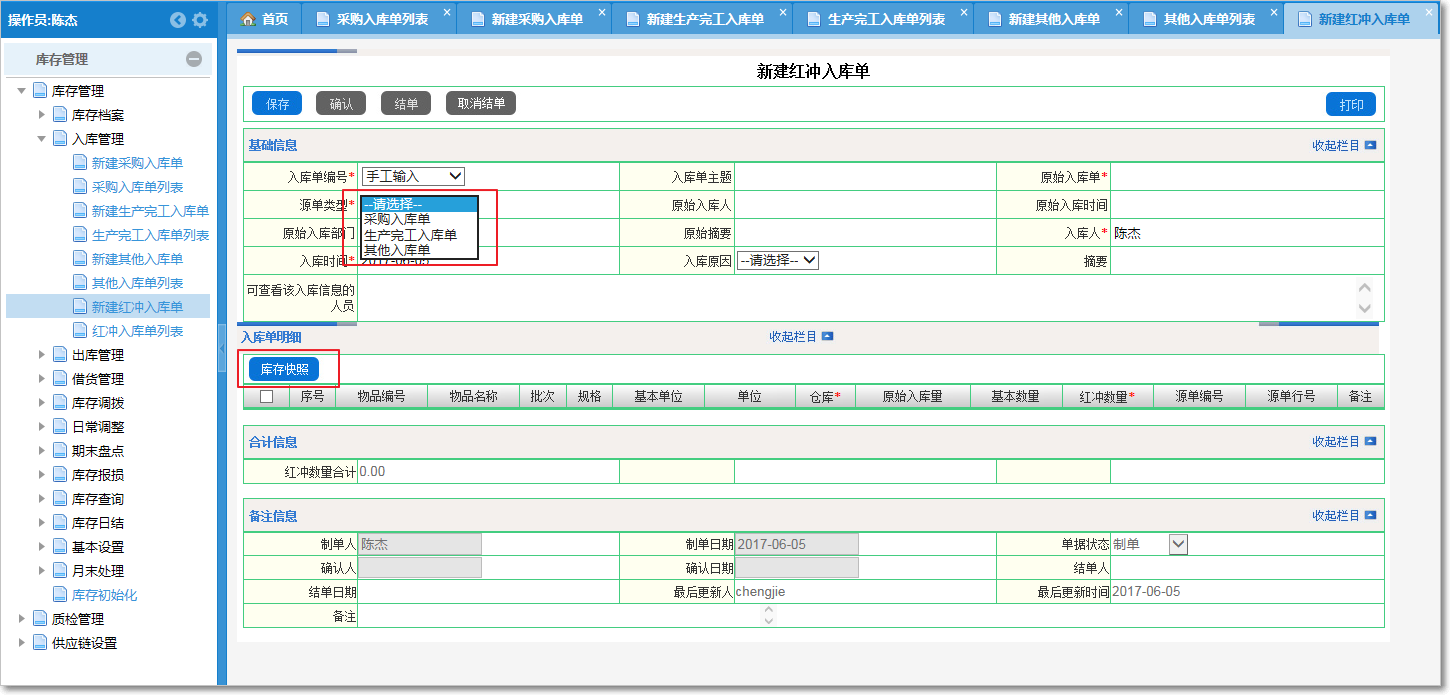Open the 入库单编号 手工输入 dropdown
This screenshot has width=1450, height=695.
point(413,176)
